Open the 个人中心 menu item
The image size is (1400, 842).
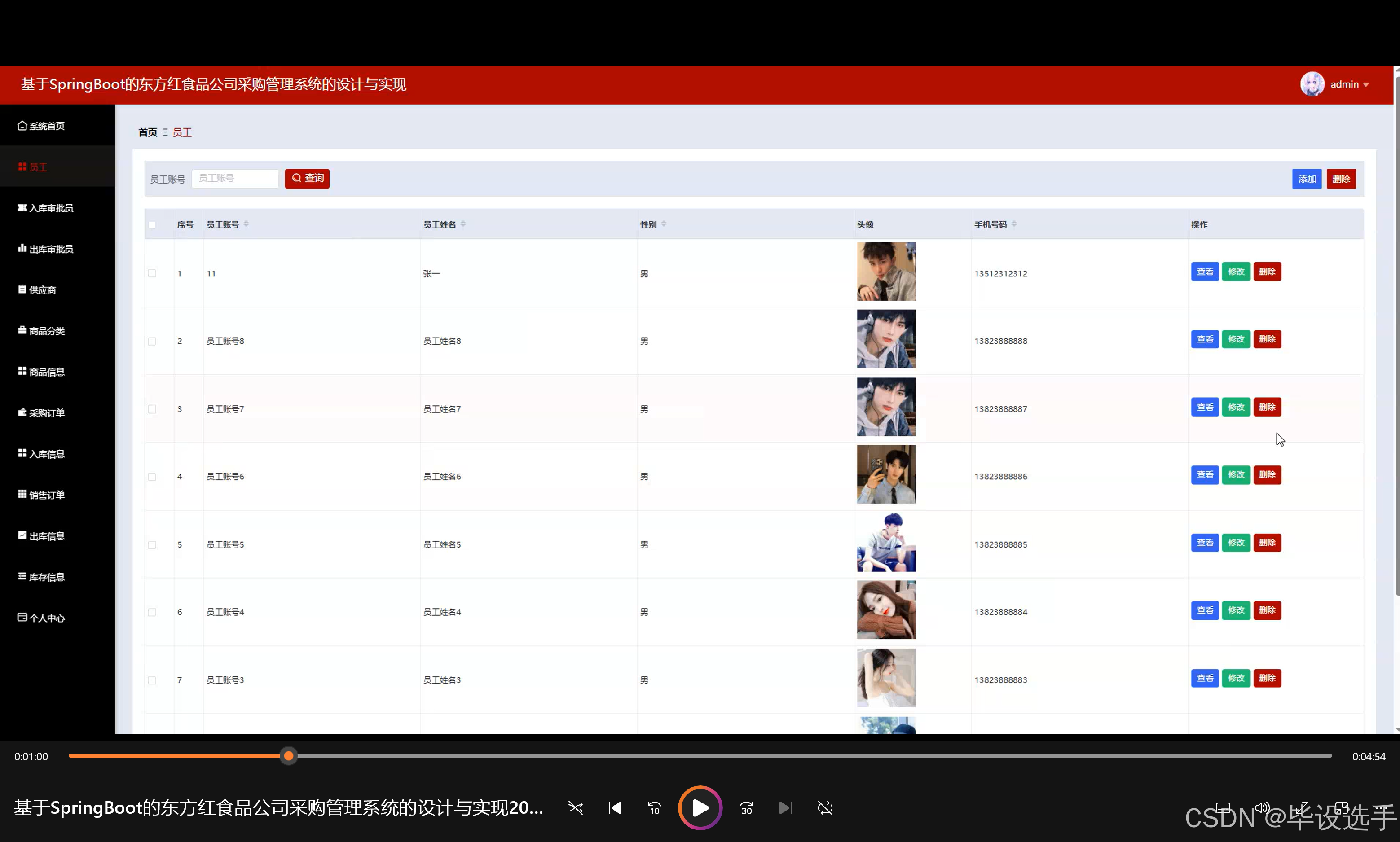[x=57, y=618]
